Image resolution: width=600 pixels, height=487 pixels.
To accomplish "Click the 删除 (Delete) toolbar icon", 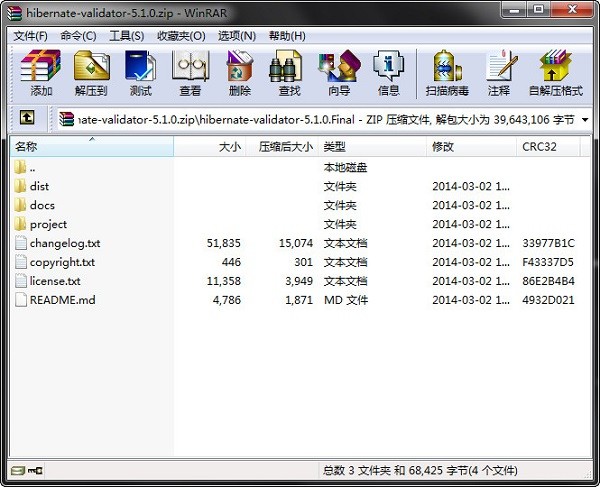I will coord(240,66).
